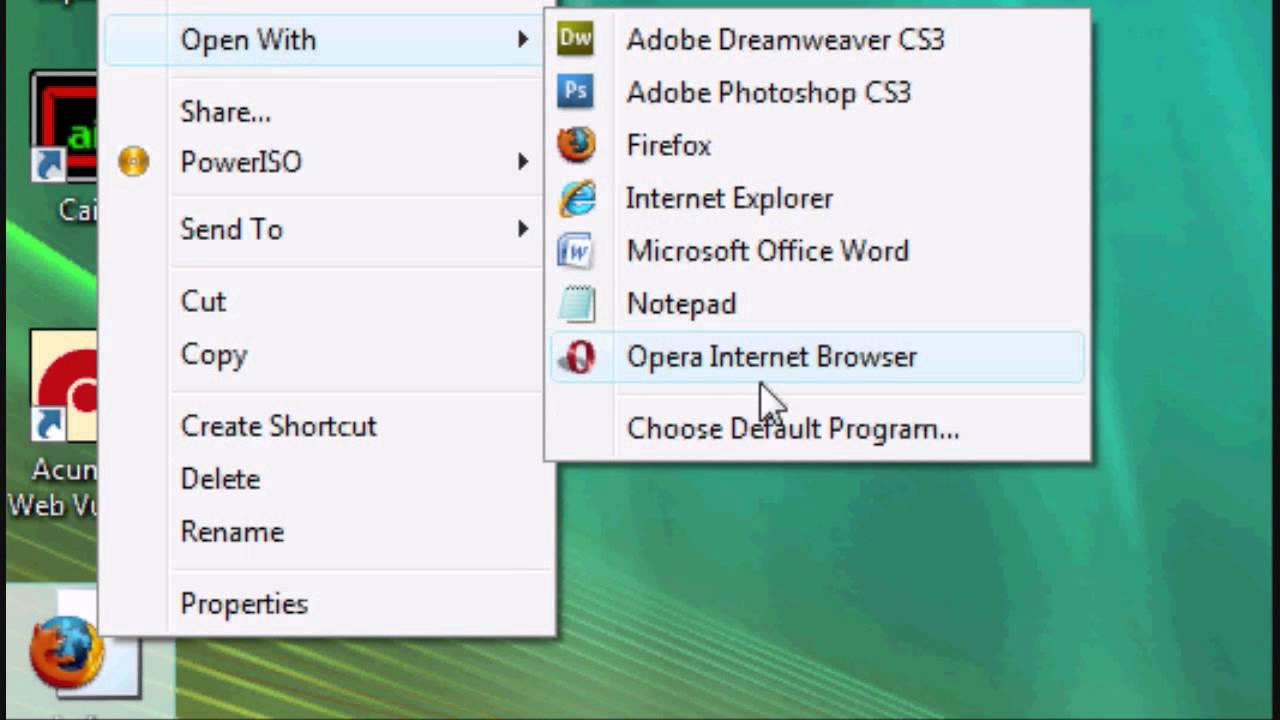Click the Notepad icon in submenu
Screen dimensions: 1280x720
pyautogui.click(x=576, y=304)
